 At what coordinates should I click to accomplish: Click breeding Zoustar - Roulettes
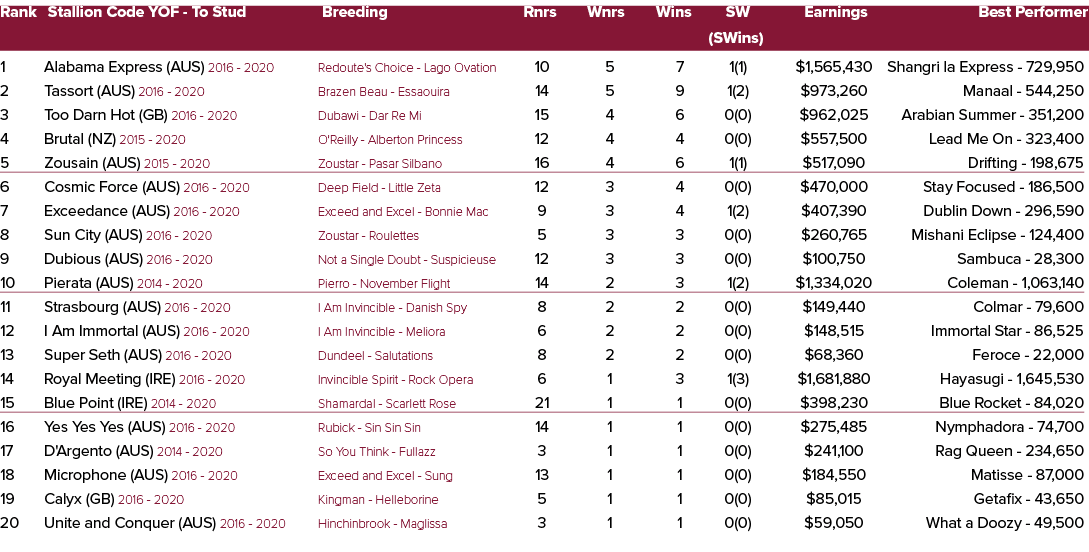(369, 235)
